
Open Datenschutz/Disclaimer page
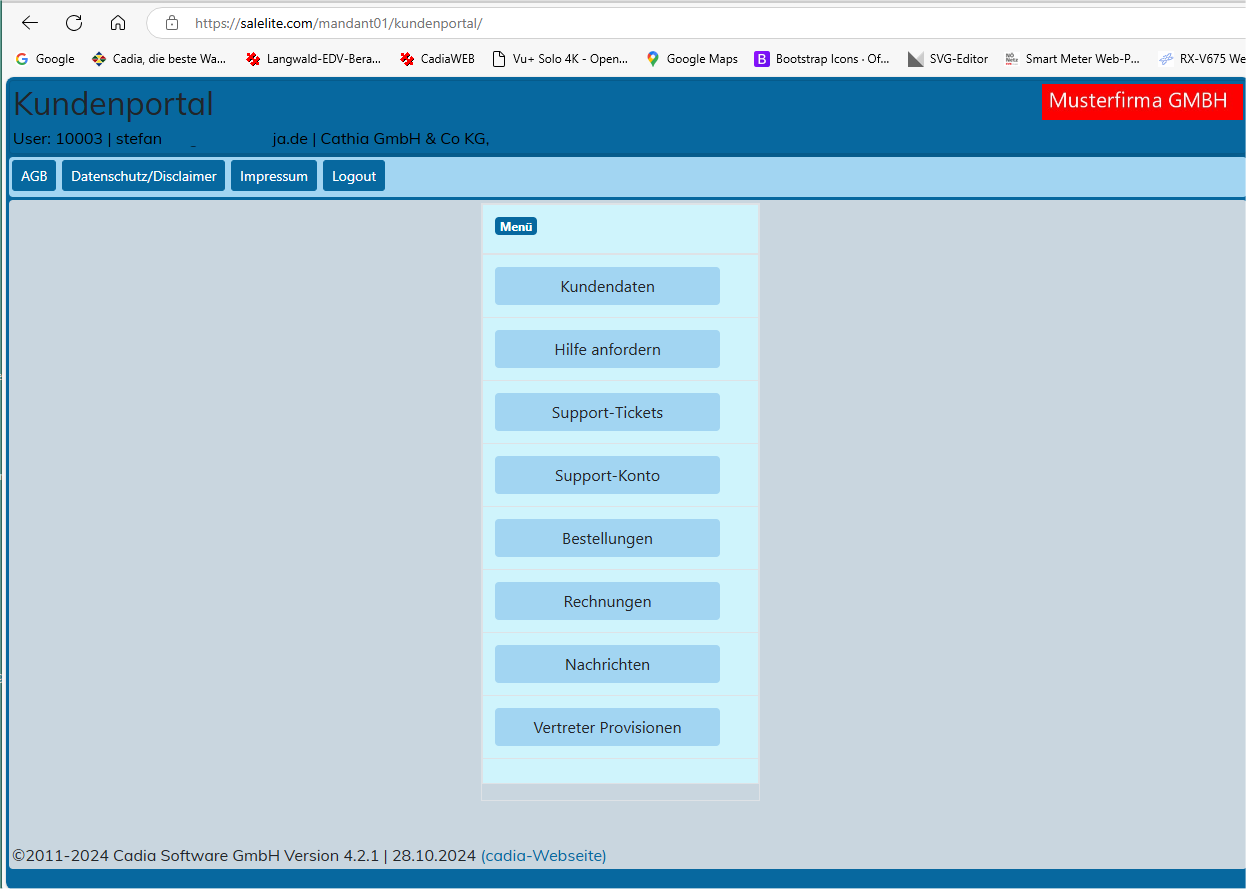click(x=143, y=176)
